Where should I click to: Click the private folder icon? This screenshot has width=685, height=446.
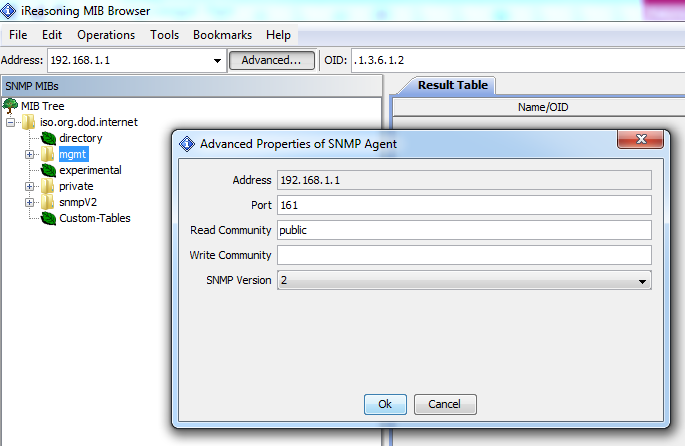coord(48,186)
